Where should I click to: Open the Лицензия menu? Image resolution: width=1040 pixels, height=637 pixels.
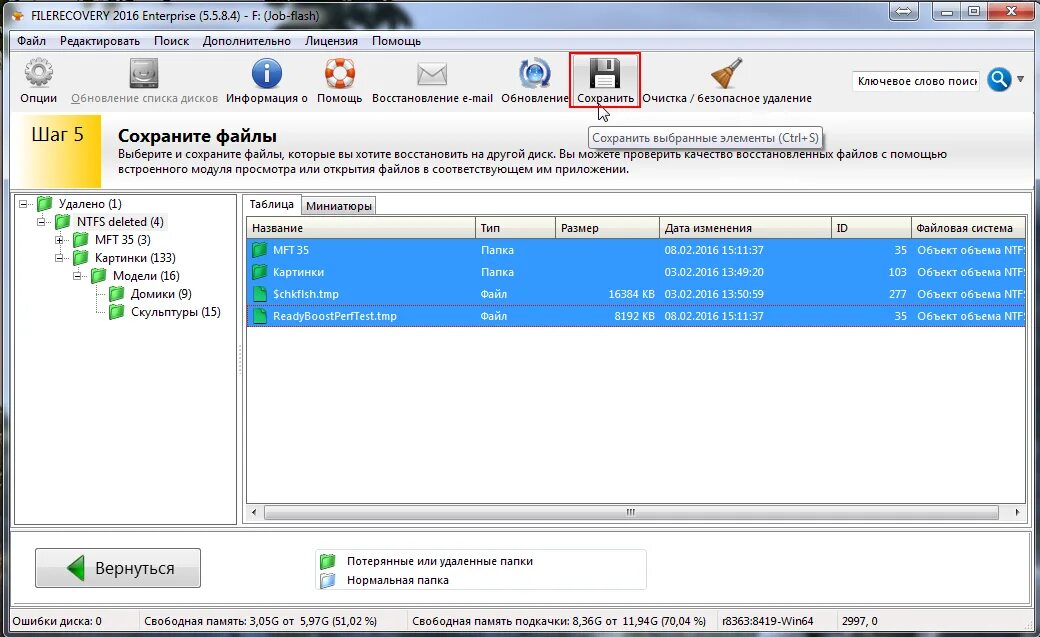tap(331, 40)
